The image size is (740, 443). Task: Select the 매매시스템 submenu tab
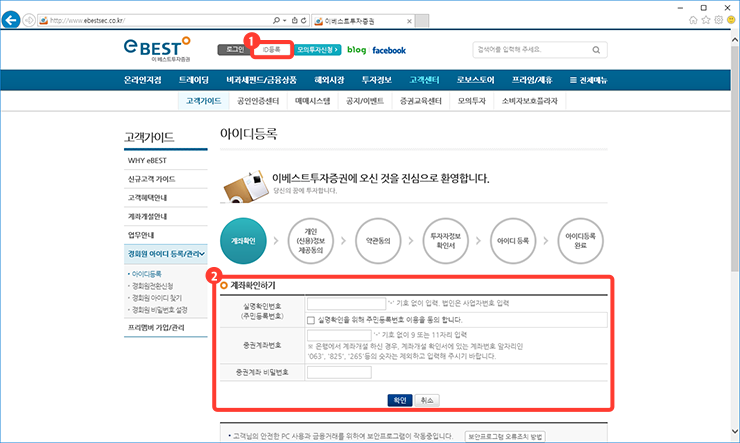pos(312,101)
